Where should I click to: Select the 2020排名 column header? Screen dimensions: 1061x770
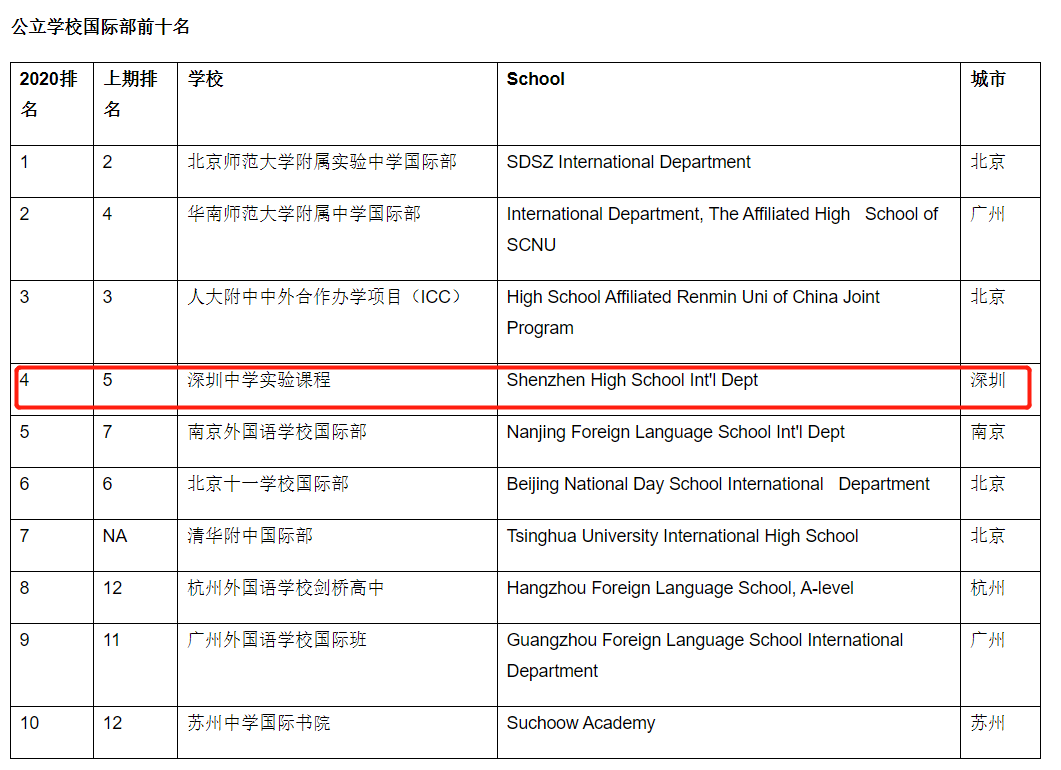click(49, 94)
